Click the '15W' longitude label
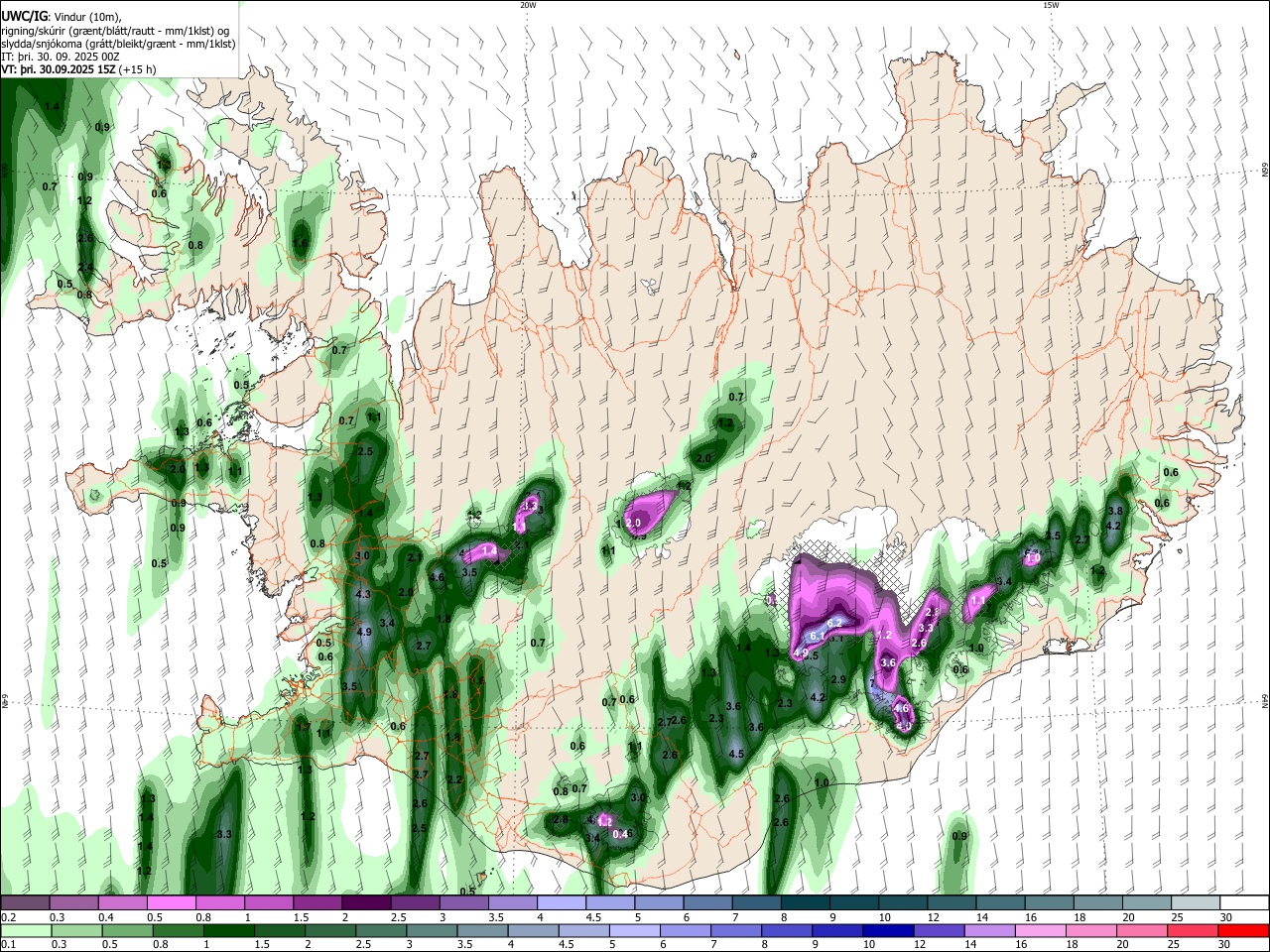This screenshot has height=952, width=1270. (x=1051, y=5)
